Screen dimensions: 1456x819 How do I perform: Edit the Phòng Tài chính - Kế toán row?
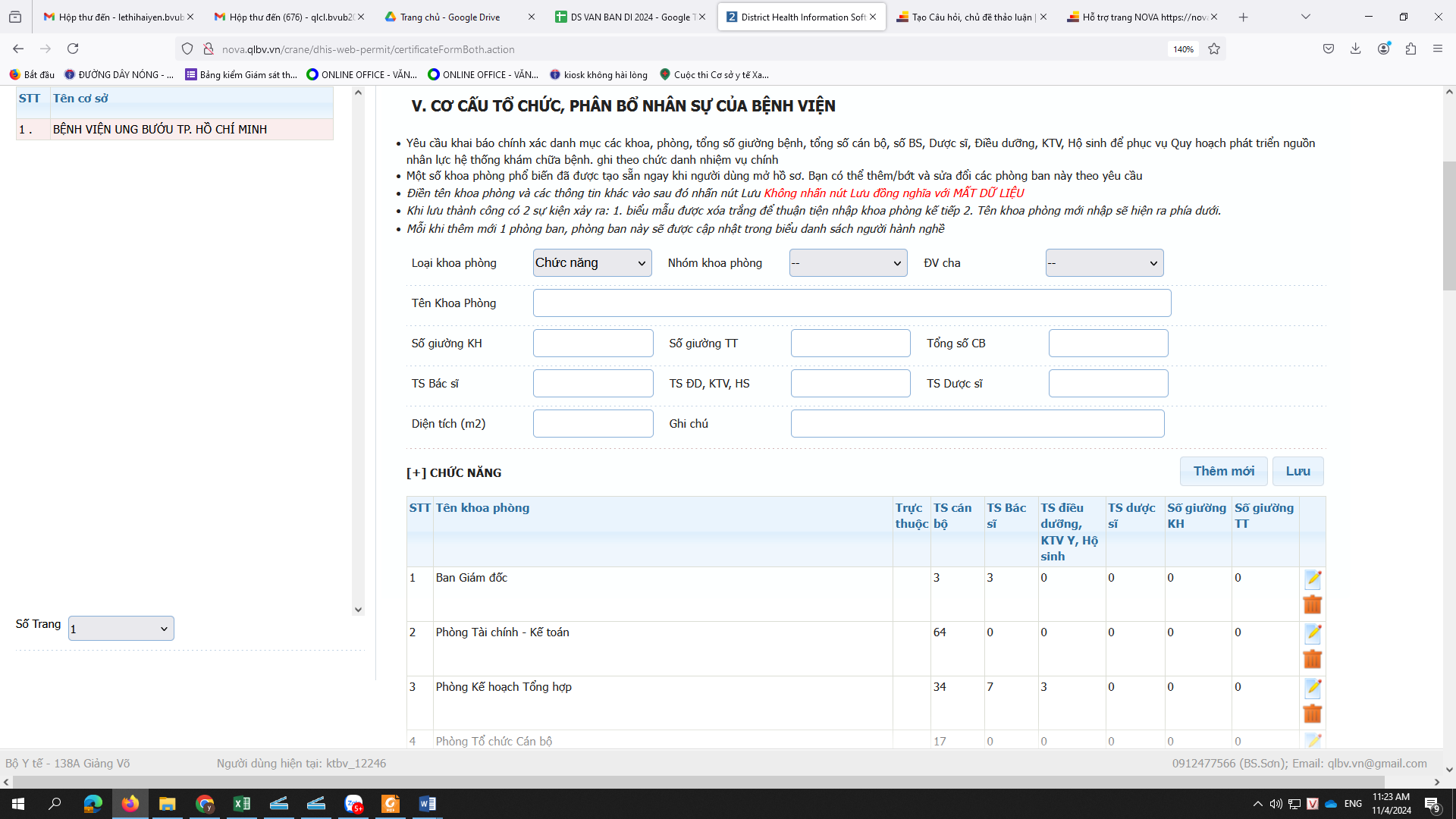coord(1313,633)
